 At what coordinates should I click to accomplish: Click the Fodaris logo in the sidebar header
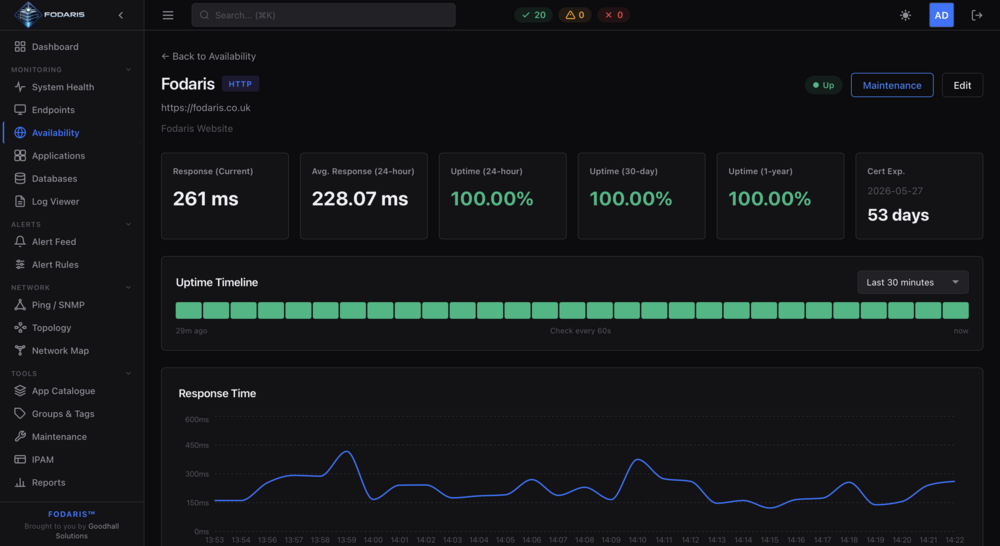pyautogui.click(x=49, y=15)
